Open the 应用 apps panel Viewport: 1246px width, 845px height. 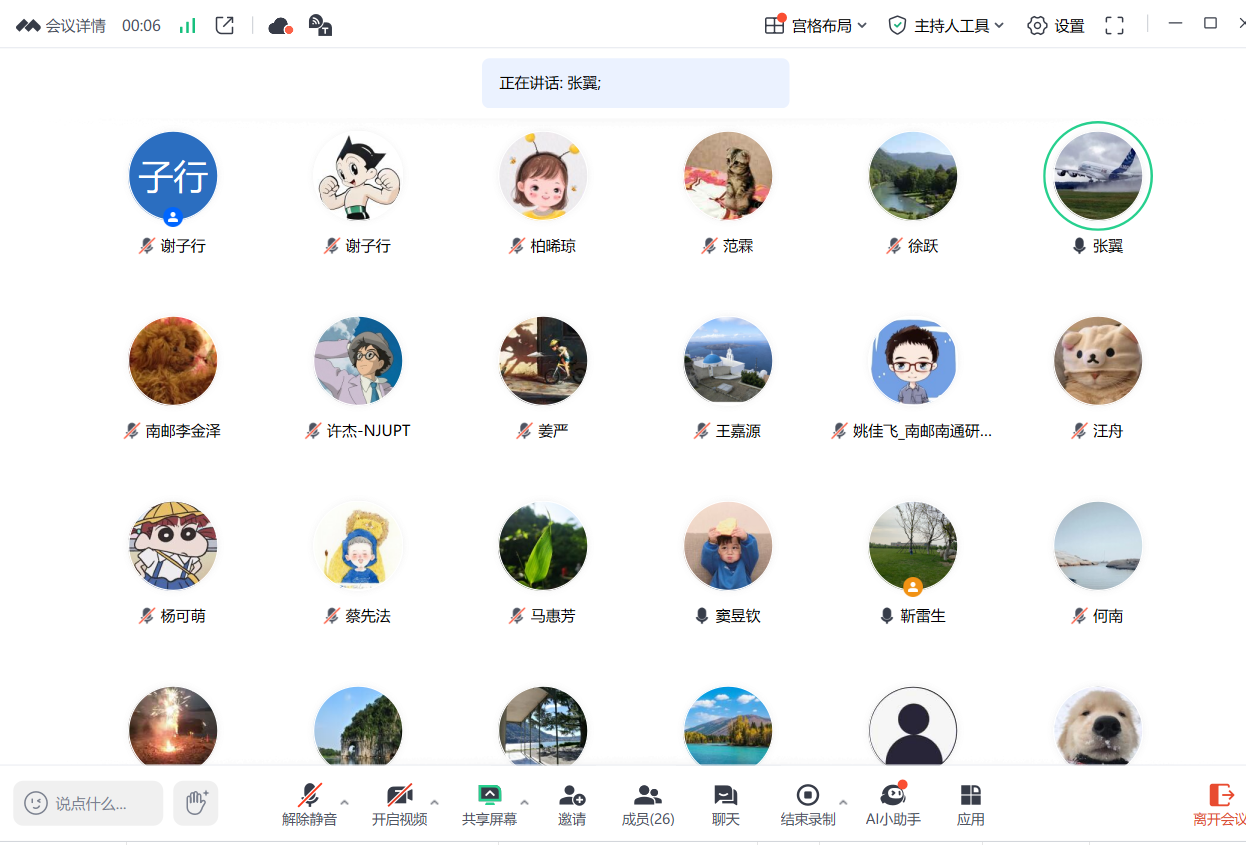click(970, 804)
